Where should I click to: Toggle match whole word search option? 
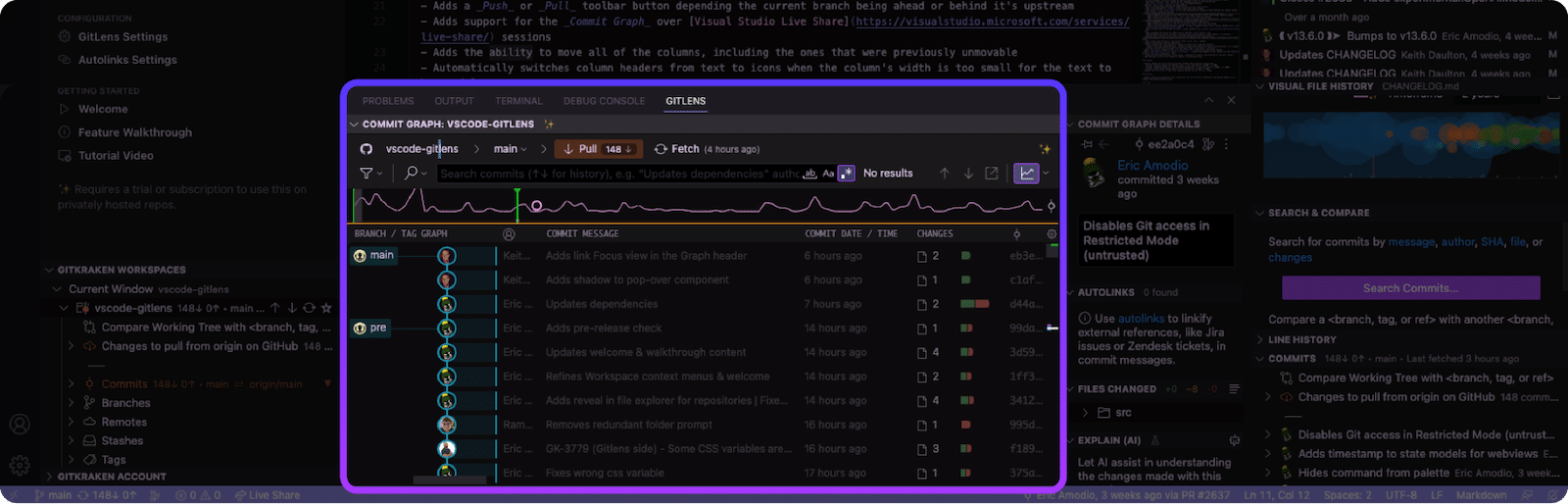click(810, 174)
